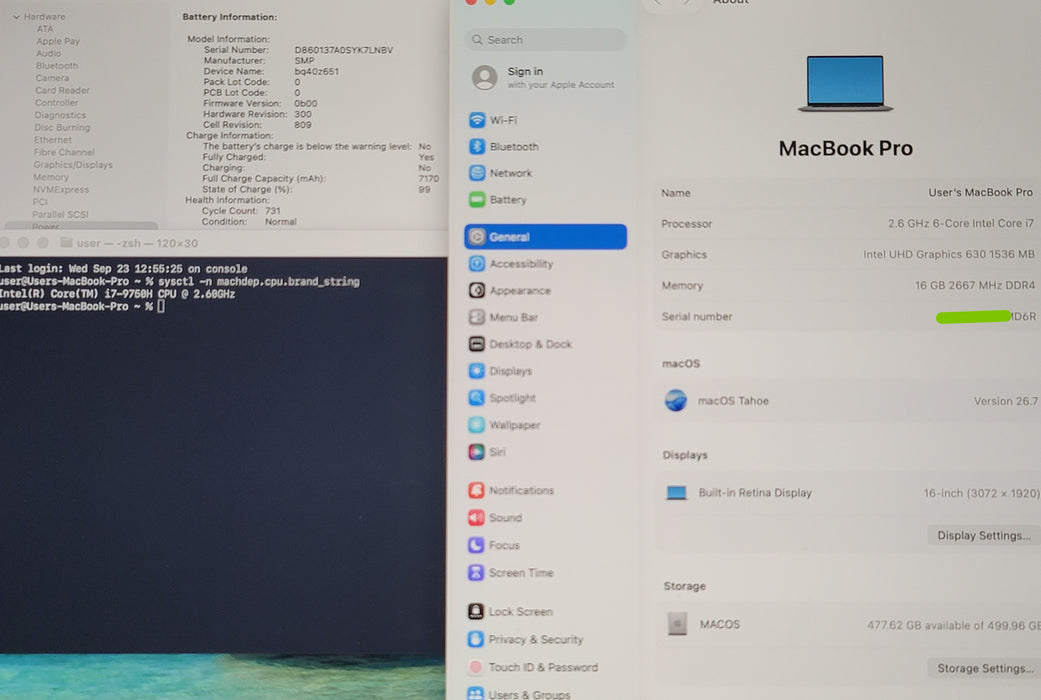Select Graphics/Displays in System Information sidebar
The height and width of the screenshot is (700, 1041).
point(73,165)
